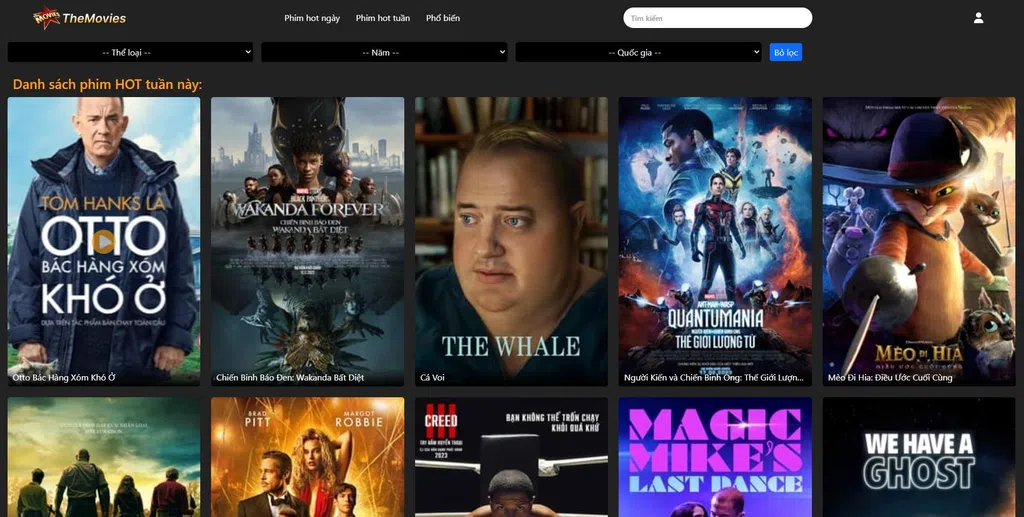Image resolution: width=1024 pixels, height=517 pixels.
Task: Open the Creed III poster
Action: [x=511, y=457]
